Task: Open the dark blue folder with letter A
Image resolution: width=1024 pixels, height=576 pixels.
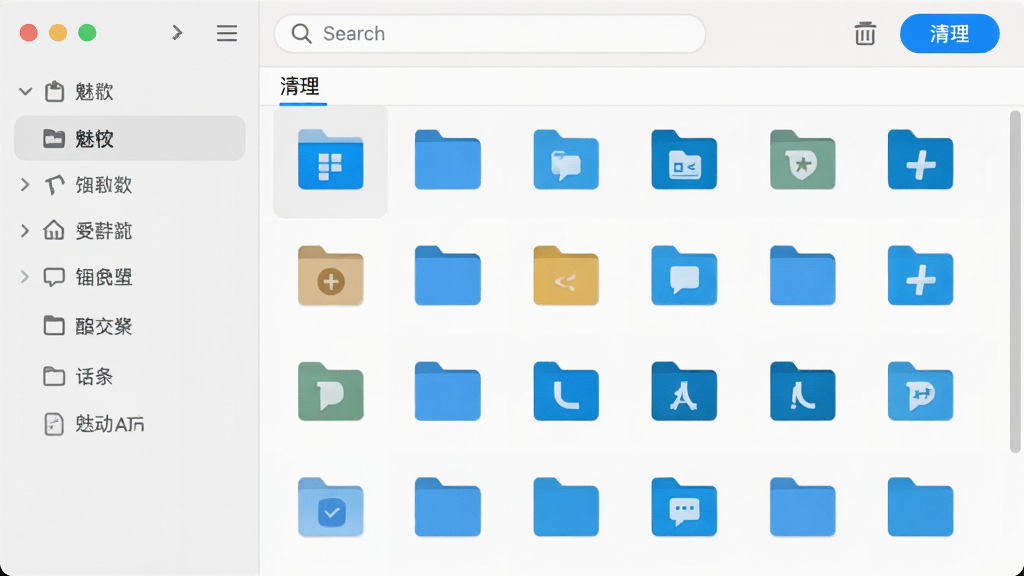Action: [x=684, y=392]
